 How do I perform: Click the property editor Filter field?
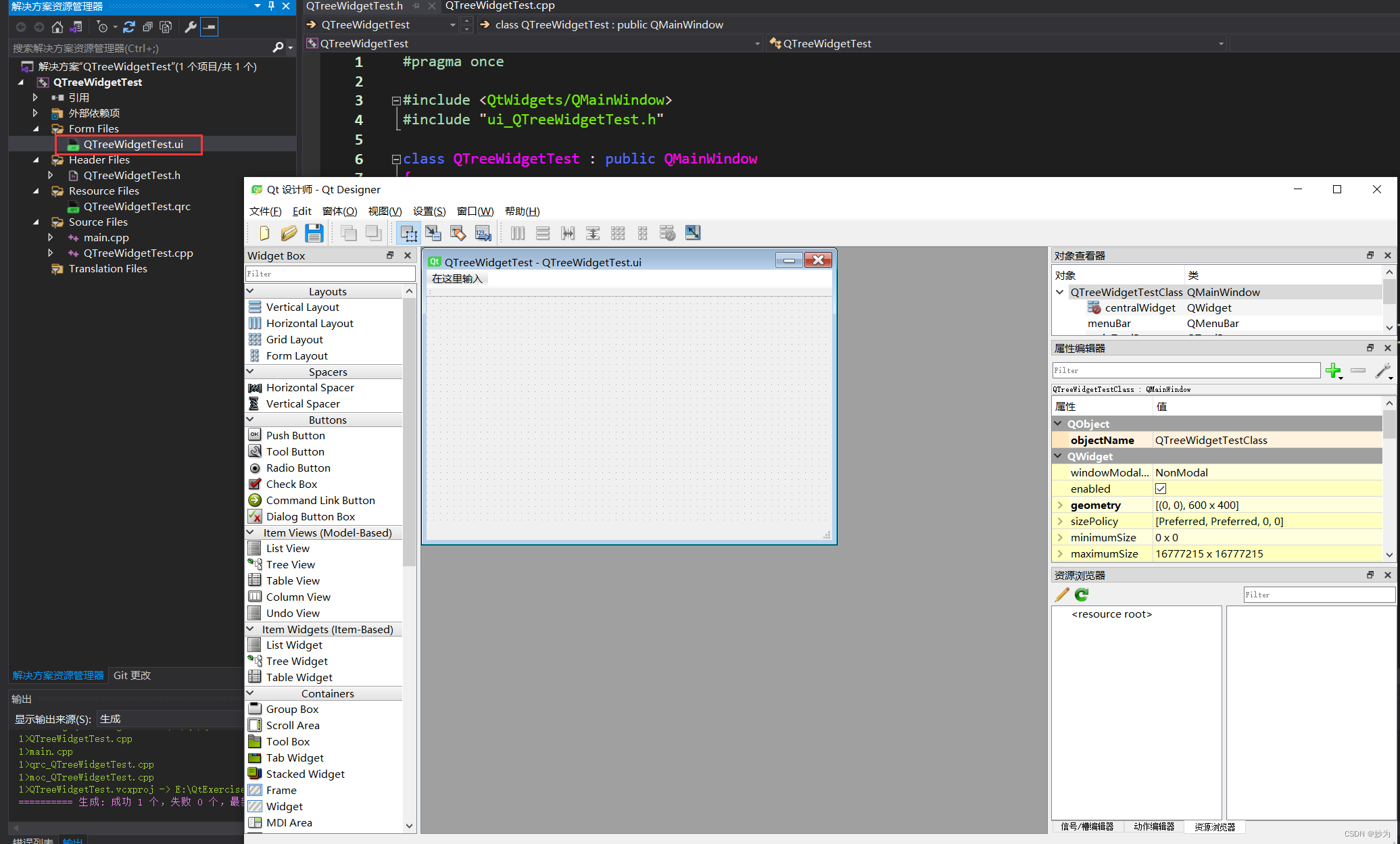(1186, 370)
